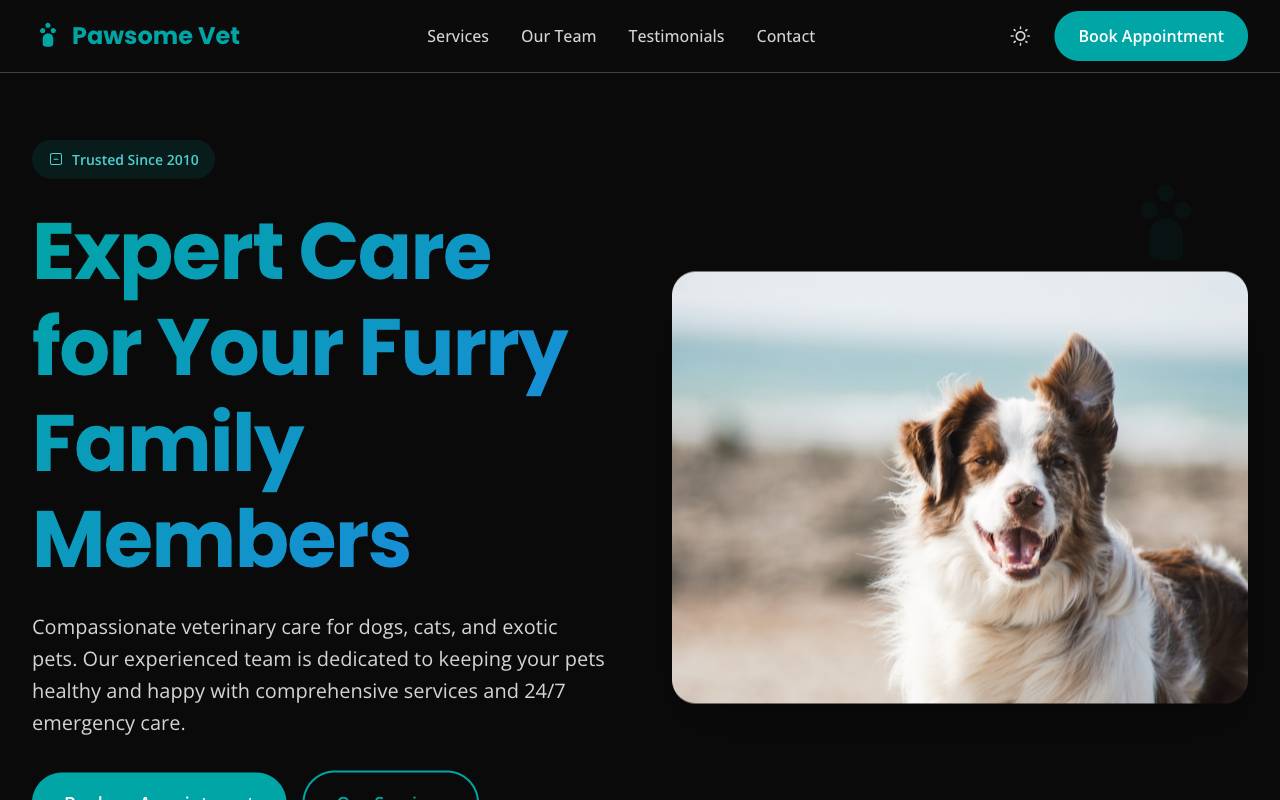This screenshot has height=800, width=1280.
Task: Click the word 'Members' in the headline
Action: coord(221,540)
